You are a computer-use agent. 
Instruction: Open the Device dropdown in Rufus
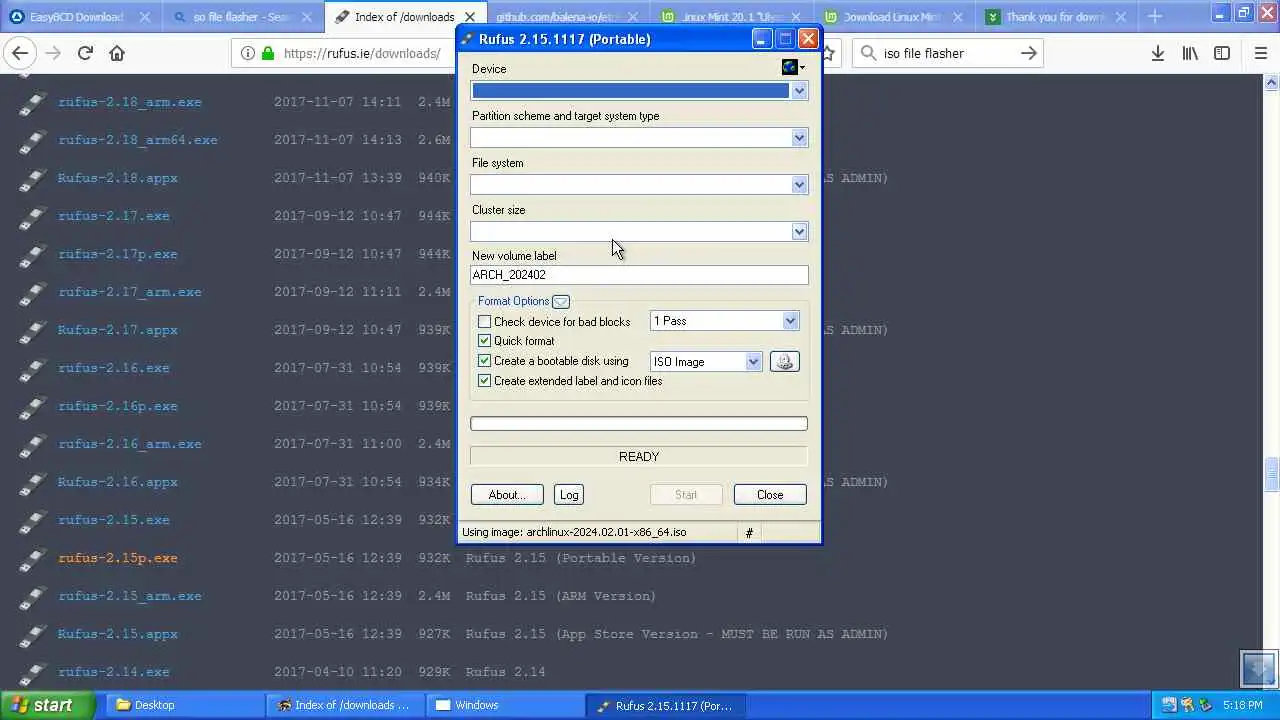point(799,91)
